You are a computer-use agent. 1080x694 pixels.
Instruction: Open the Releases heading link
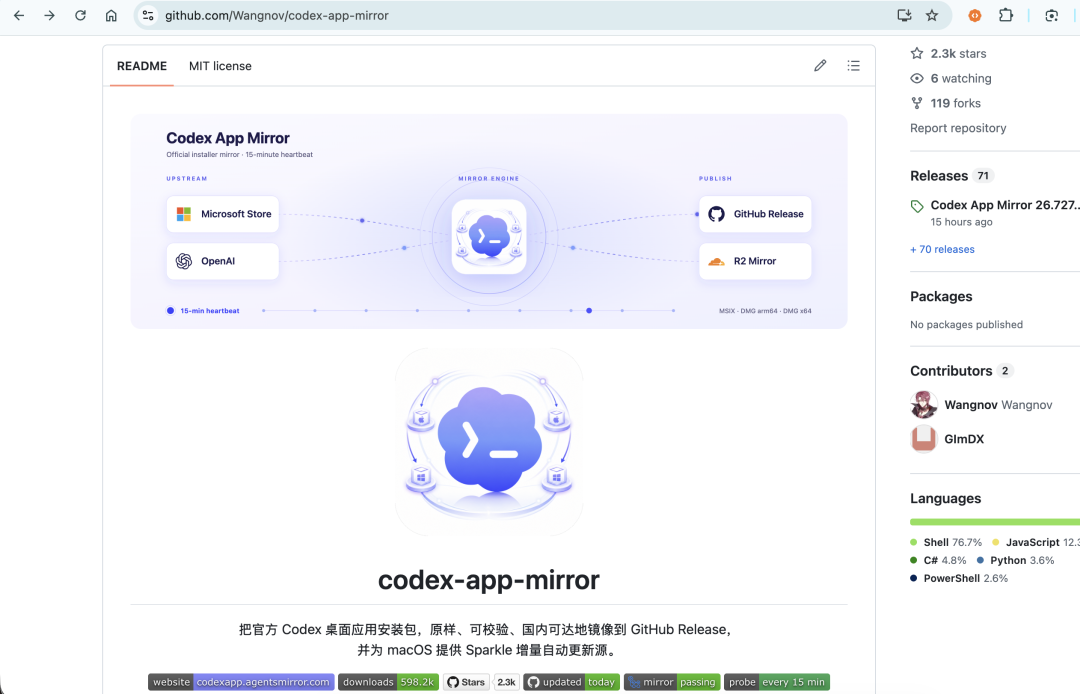click(939, 176)
